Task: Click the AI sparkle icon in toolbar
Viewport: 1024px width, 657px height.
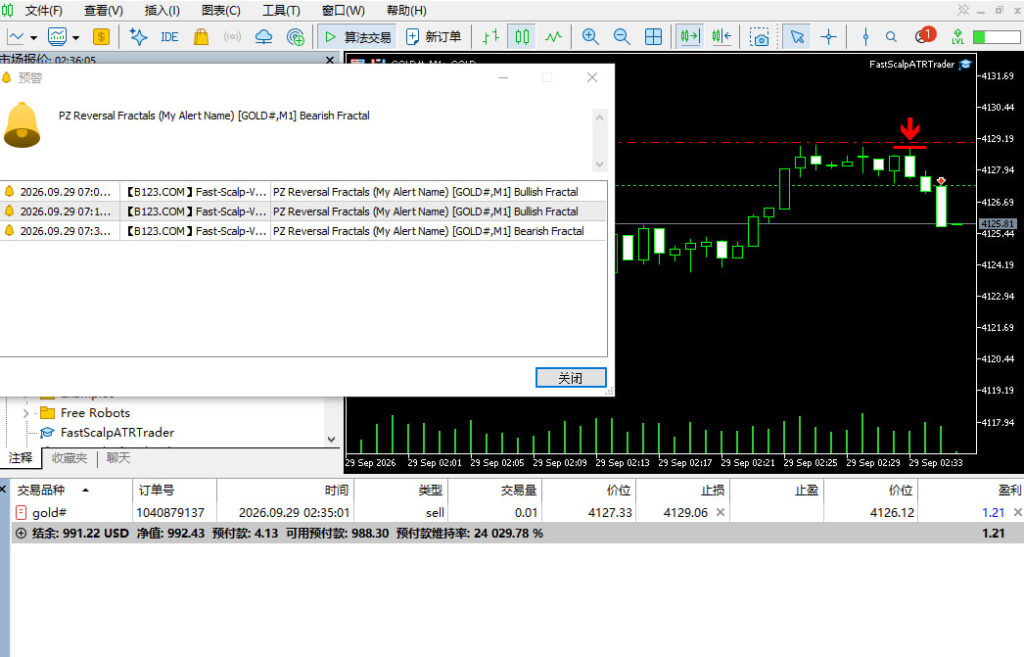Action: pos(138,37)
